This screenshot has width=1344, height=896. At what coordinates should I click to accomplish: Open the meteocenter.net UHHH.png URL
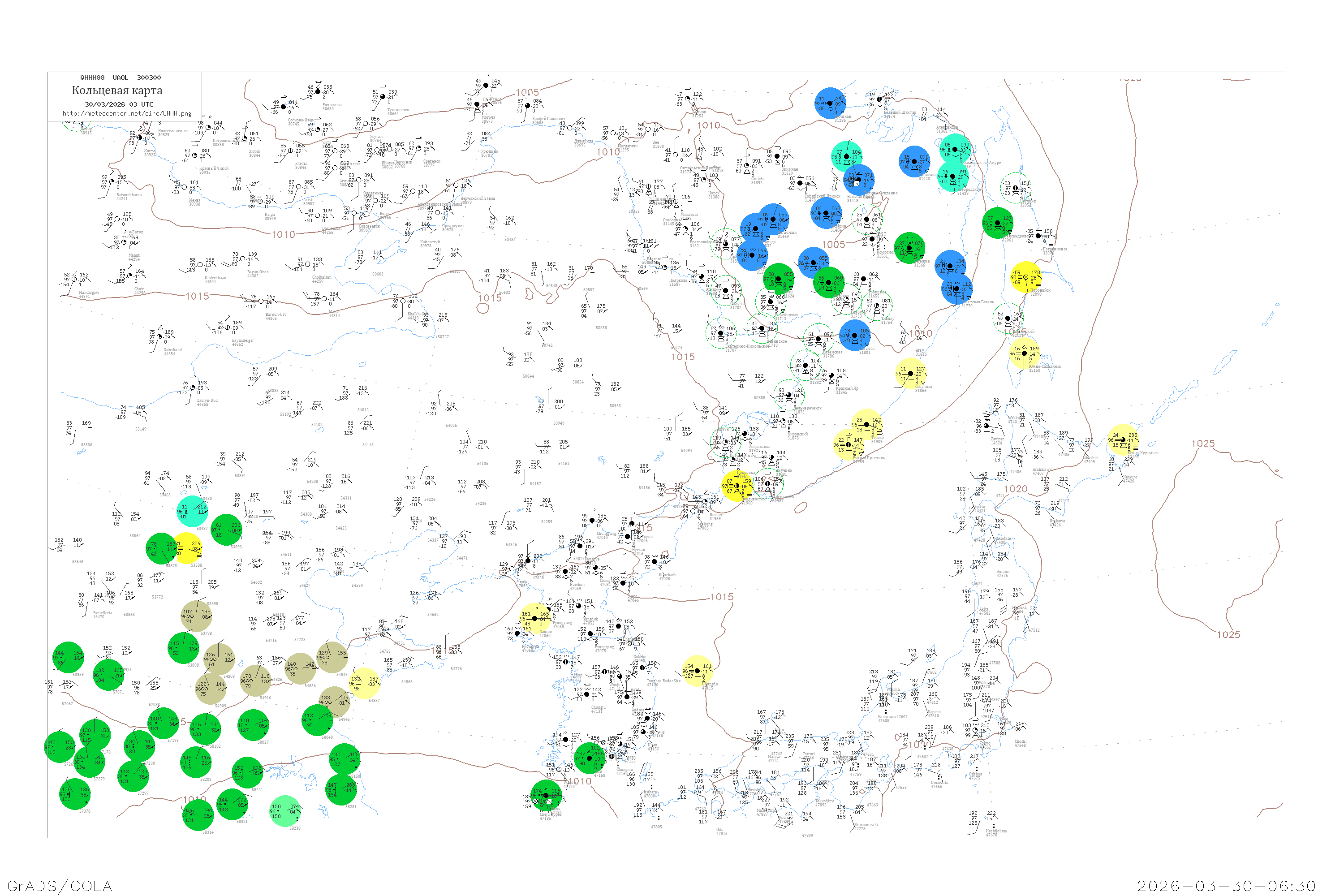(127, 113)
